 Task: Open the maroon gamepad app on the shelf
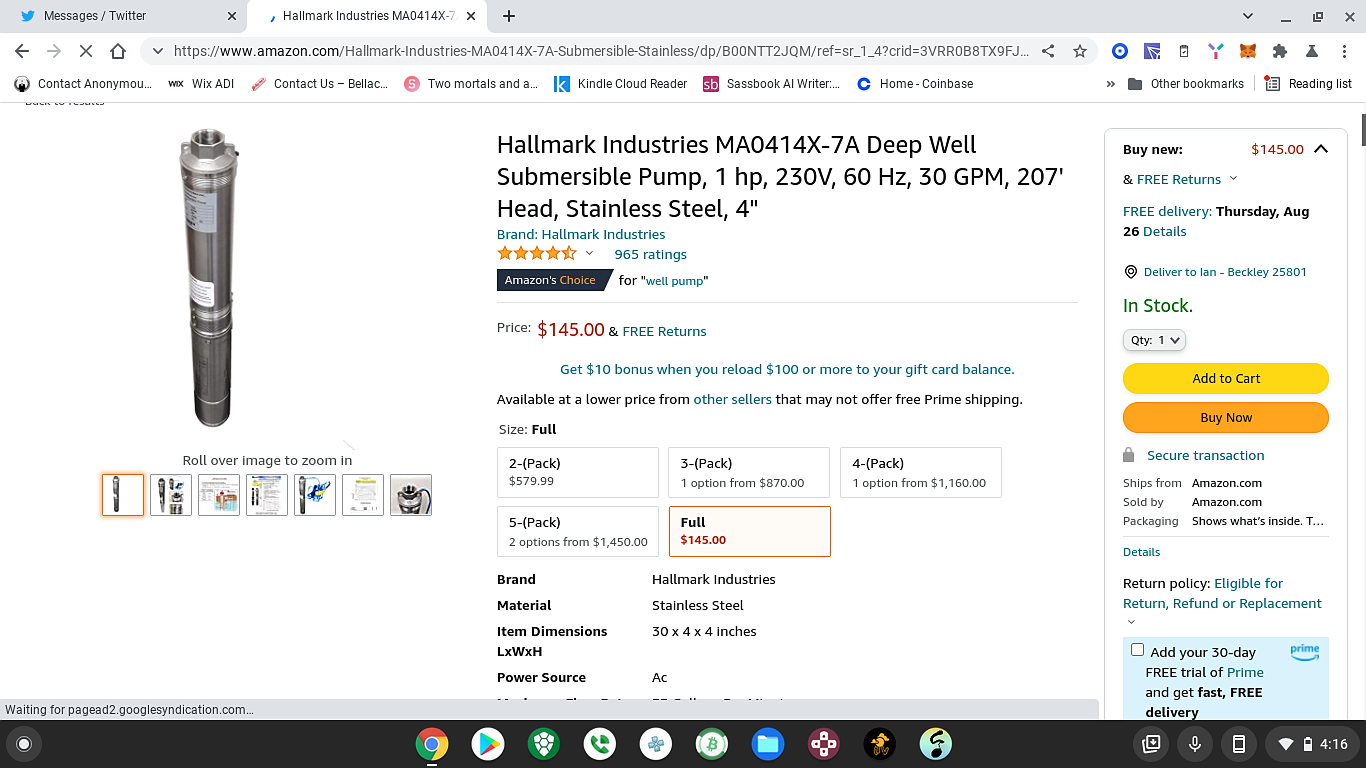click(x=824, y=744)
